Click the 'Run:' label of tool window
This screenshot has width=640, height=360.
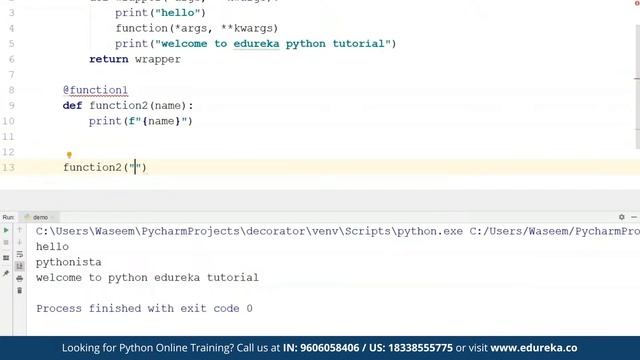(8, 217)
